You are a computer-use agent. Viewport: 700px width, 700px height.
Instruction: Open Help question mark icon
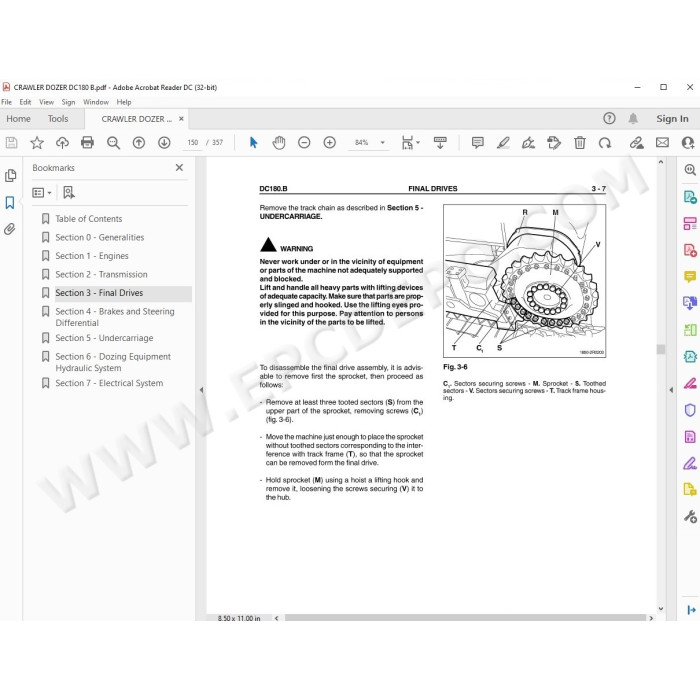(609, 118)
